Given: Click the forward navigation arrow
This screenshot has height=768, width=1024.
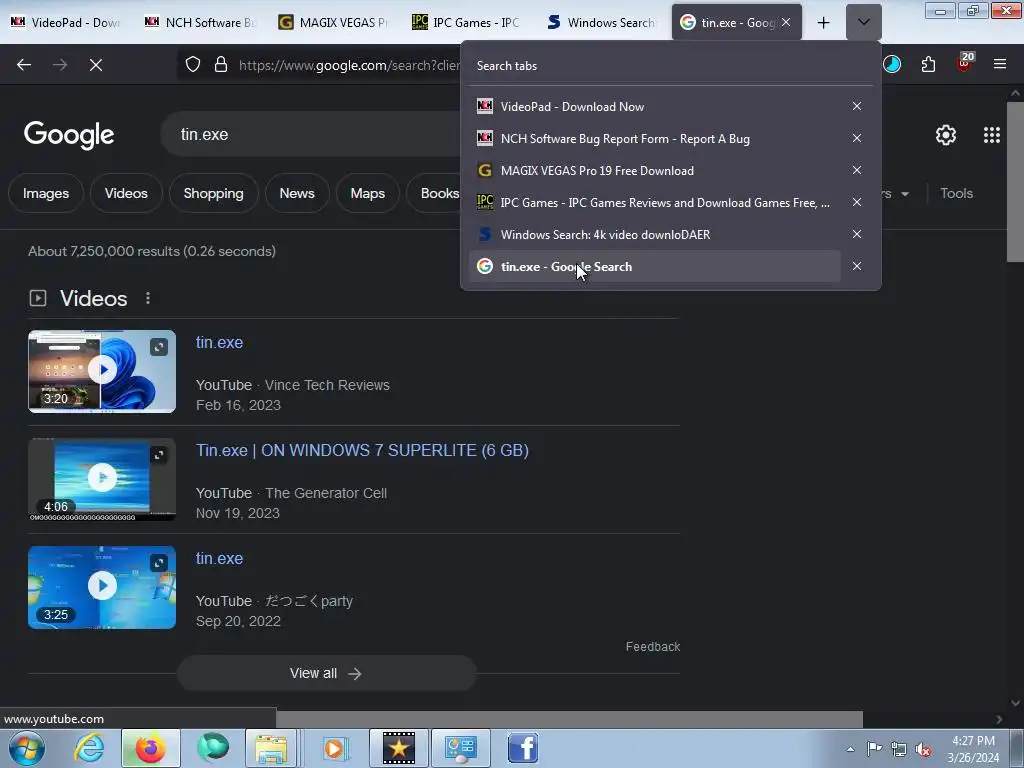Looking at the screenshot, I should pos(60,65).
